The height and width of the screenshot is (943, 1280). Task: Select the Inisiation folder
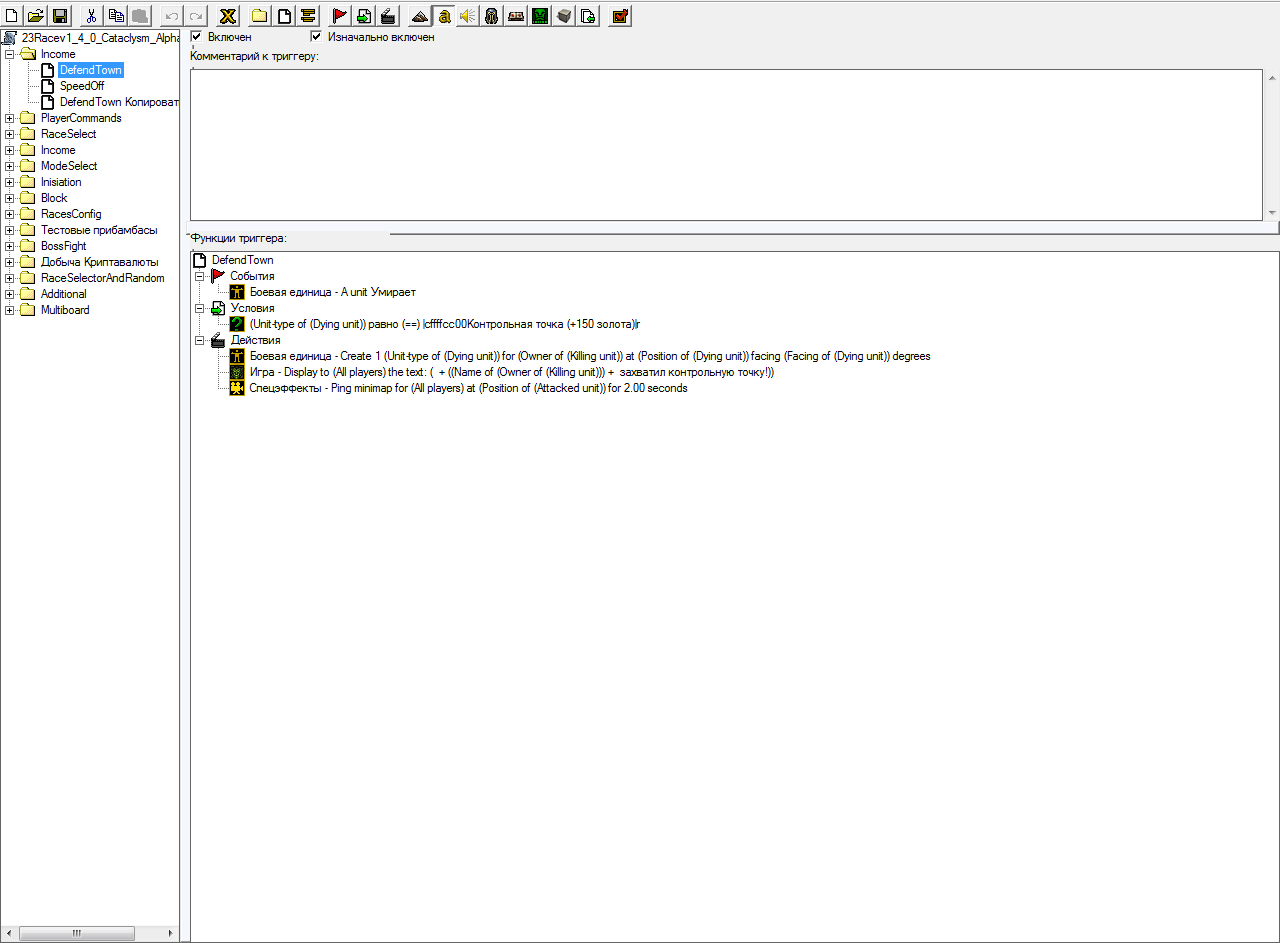(x=61, y=182)
